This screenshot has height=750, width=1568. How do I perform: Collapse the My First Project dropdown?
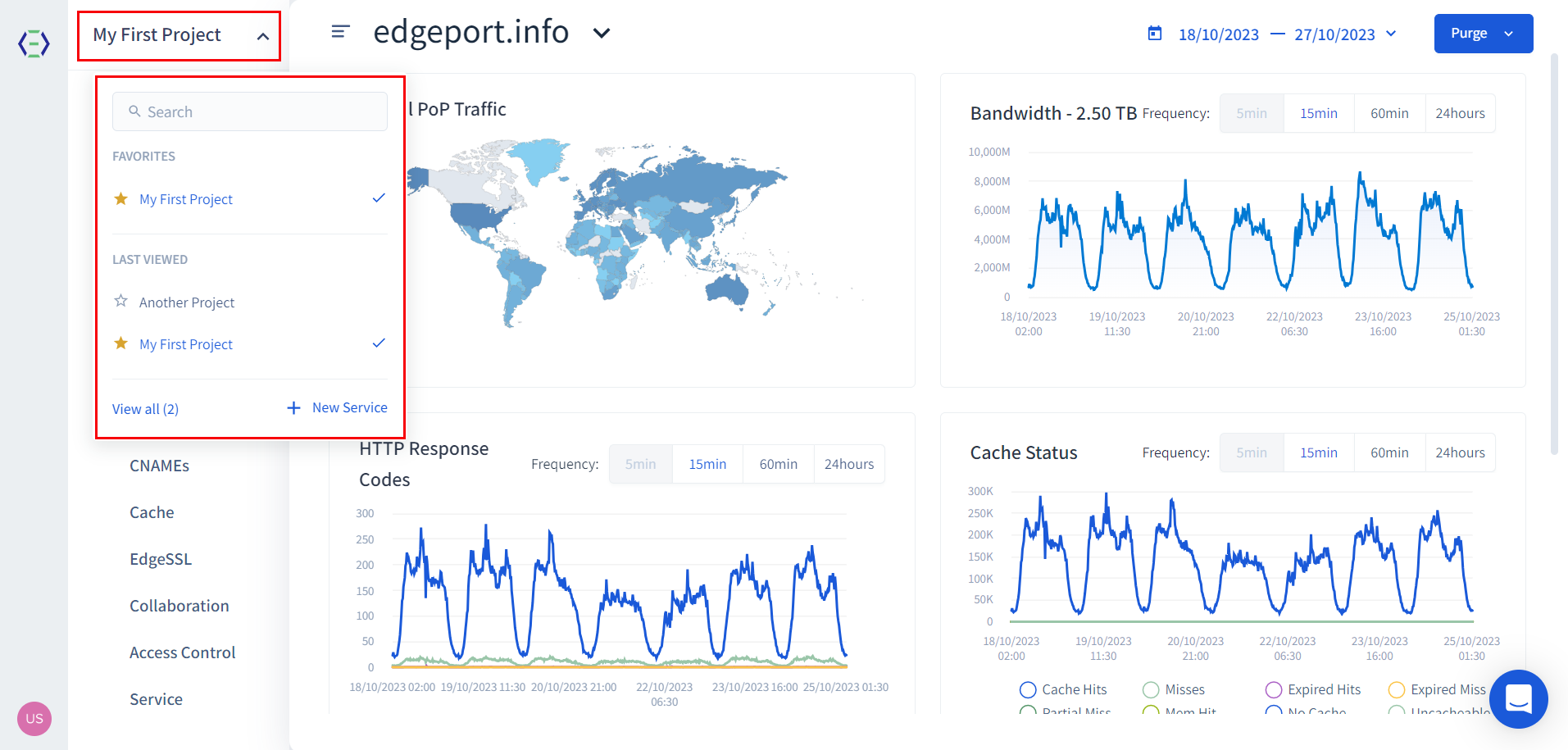coord(262,36)
